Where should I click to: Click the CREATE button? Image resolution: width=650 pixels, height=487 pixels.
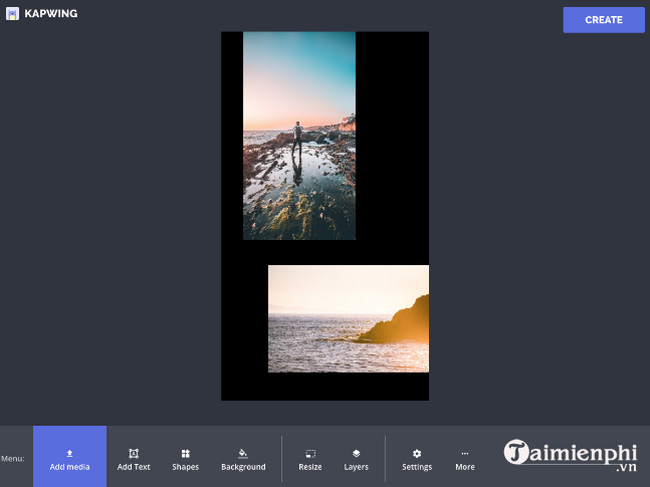coord(604,20)
